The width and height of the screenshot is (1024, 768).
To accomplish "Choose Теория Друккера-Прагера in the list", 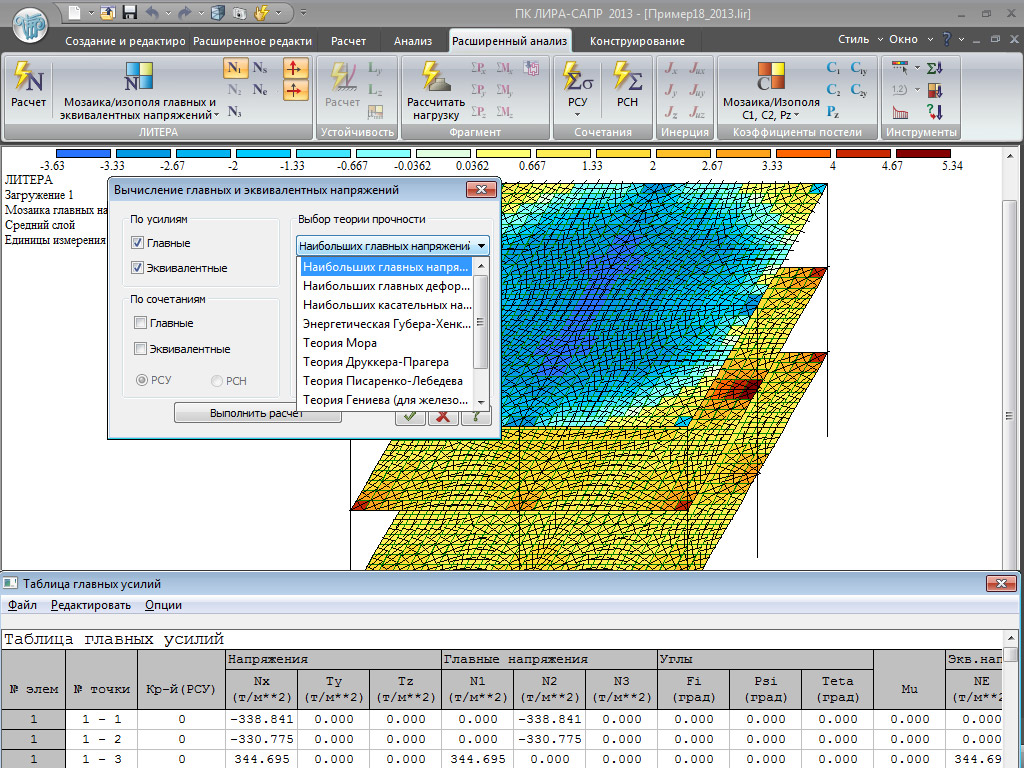I will 376,362.
